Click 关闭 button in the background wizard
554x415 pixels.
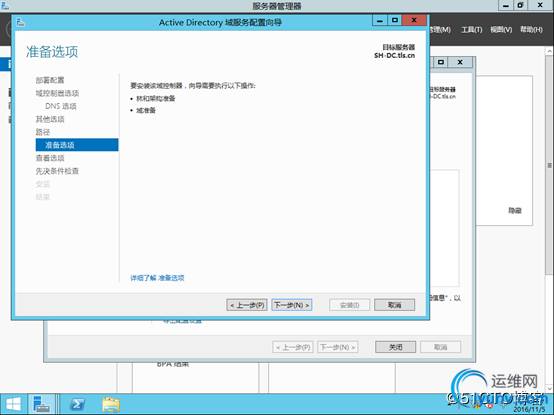tap(396, 347)
